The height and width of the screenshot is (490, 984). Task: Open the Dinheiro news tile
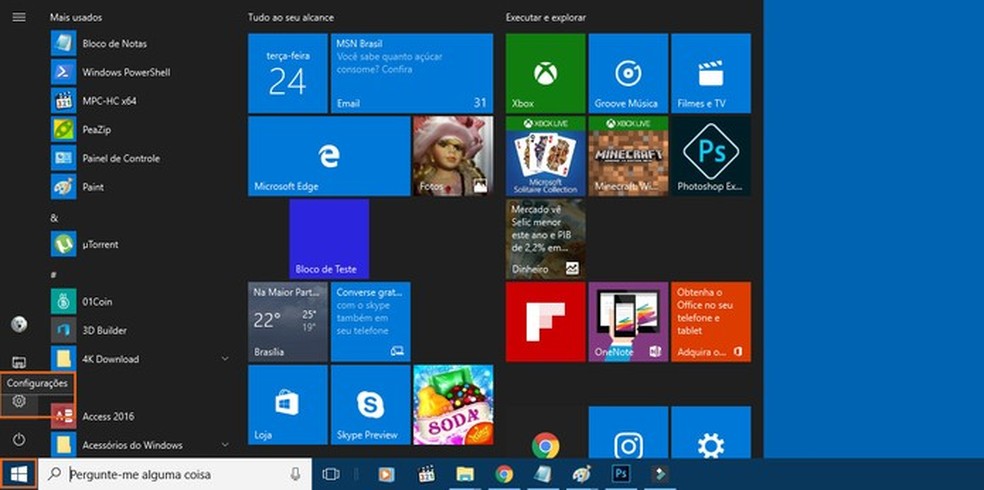click(x=545, y=239)
